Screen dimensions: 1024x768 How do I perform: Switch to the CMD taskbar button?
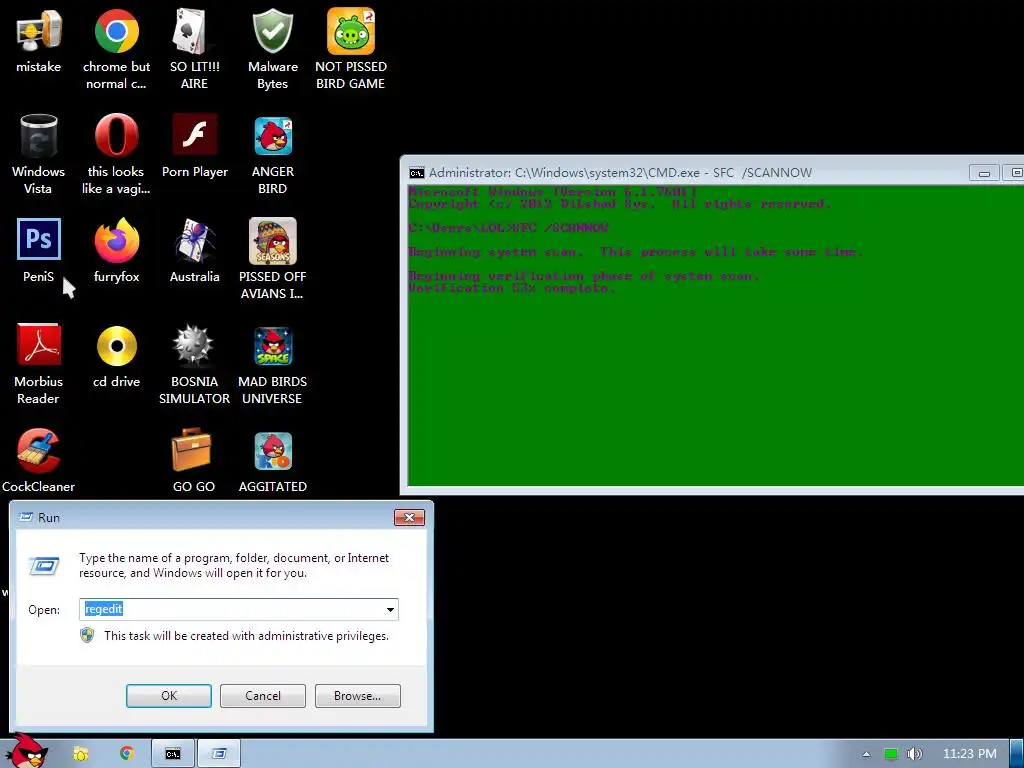click(x=172, y=754)
